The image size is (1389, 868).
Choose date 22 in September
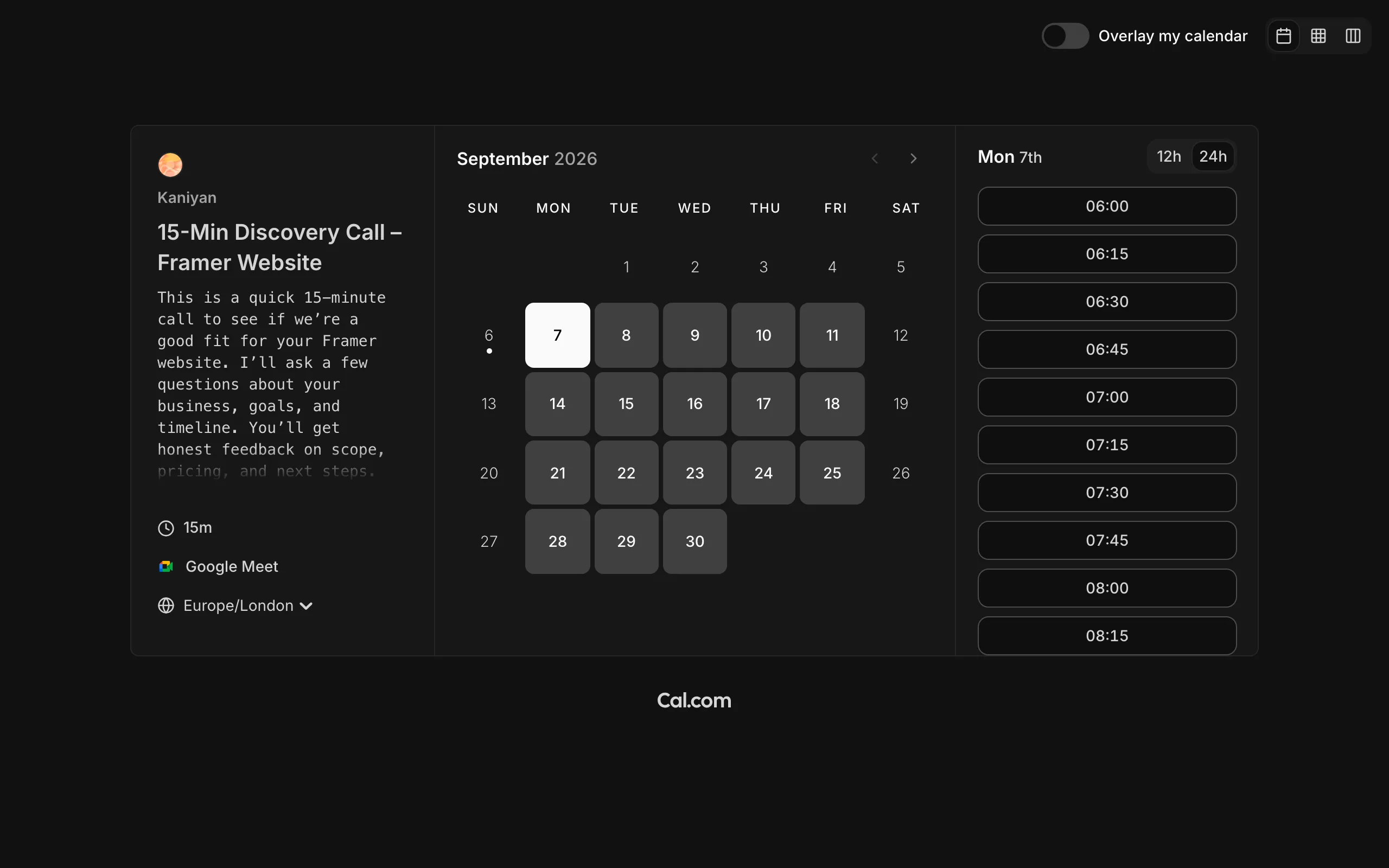pyautogui.click(x=626, y=473)
